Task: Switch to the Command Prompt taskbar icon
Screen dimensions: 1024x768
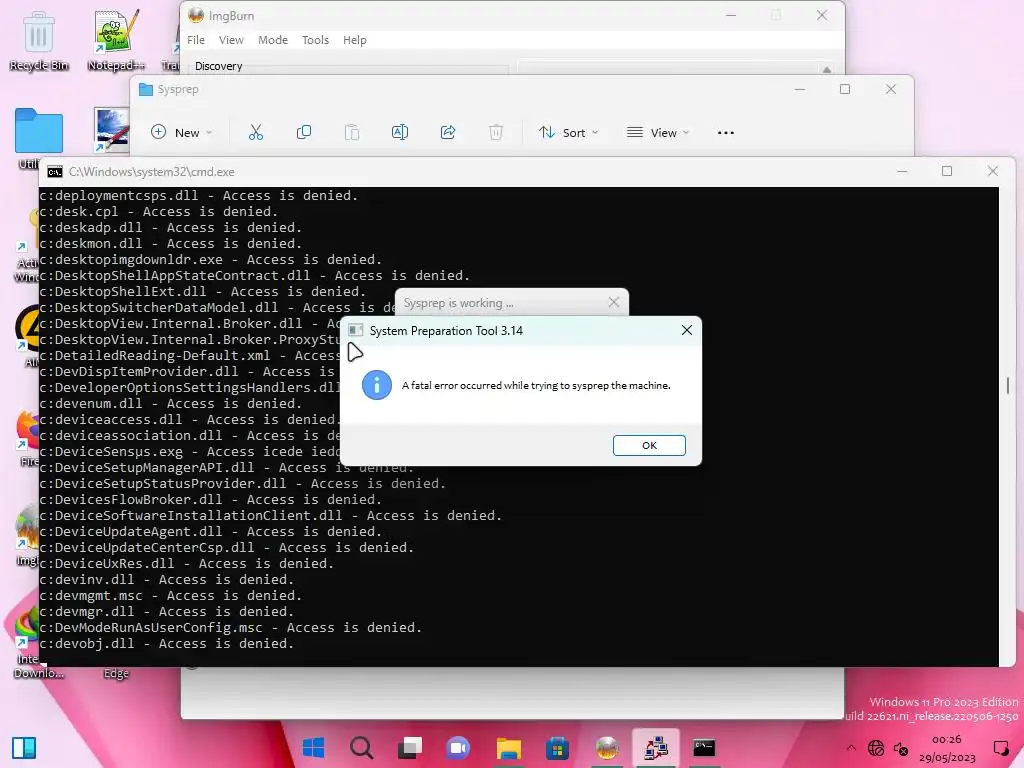Action: click(704, 748)
